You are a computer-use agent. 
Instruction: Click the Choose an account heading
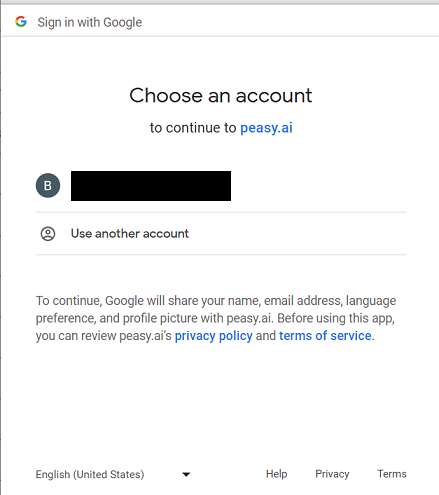coord(221,96)
